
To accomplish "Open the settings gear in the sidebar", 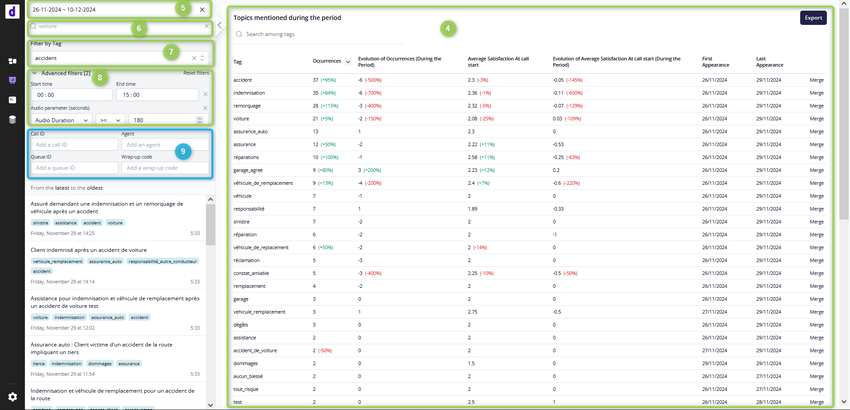I will coord(12,397).
